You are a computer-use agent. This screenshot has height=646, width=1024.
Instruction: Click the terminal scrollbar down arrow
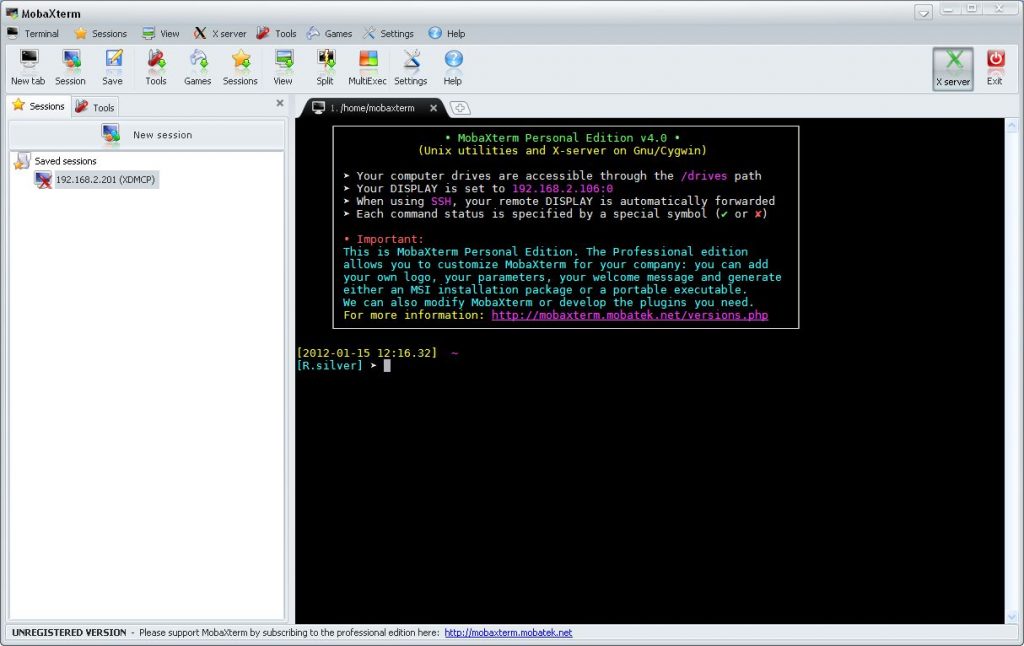click(1012, 616)
